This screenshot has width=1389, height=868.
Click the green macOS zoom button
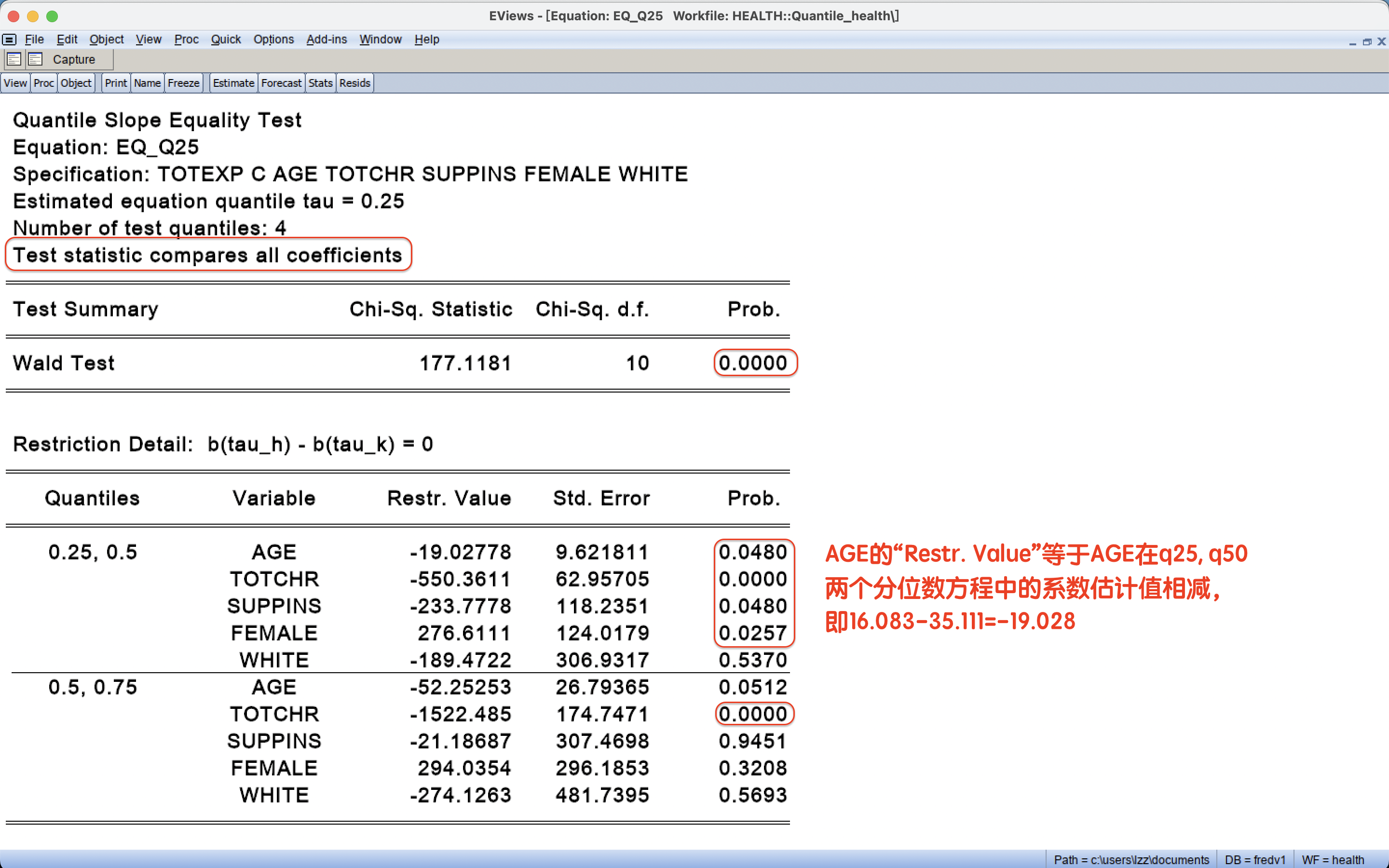(x=52, y=16)
